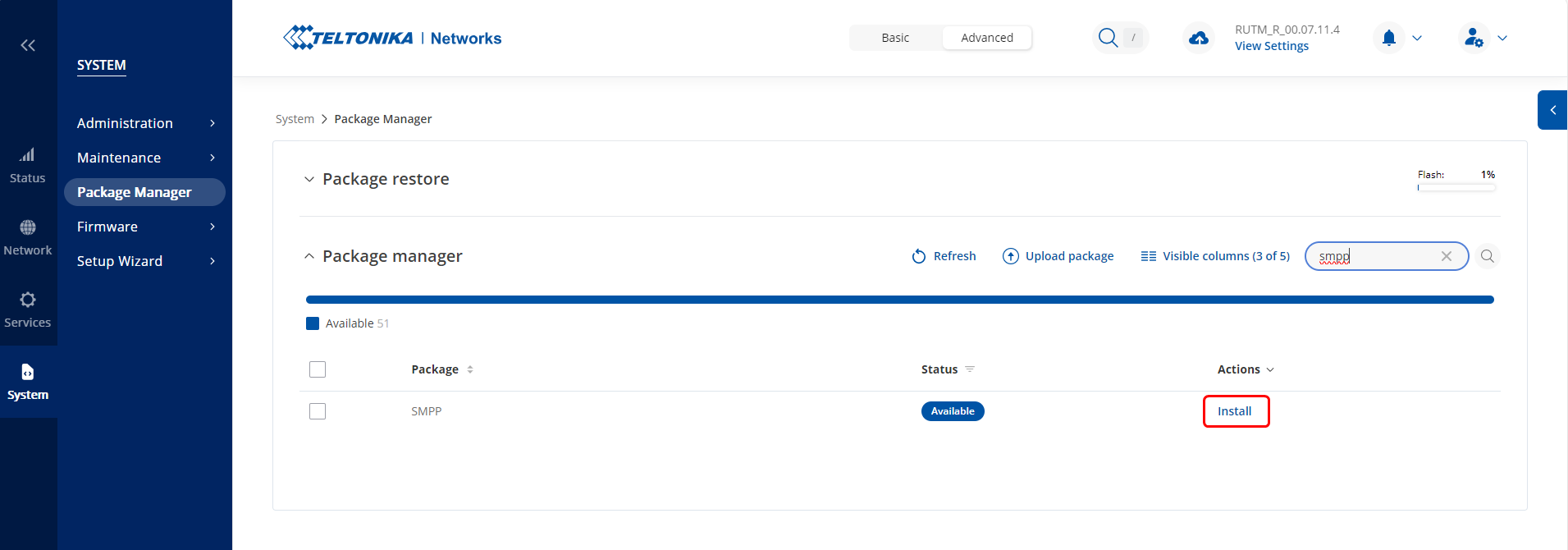
Task: Open notifications bell icon
Action: (1388, 38)
